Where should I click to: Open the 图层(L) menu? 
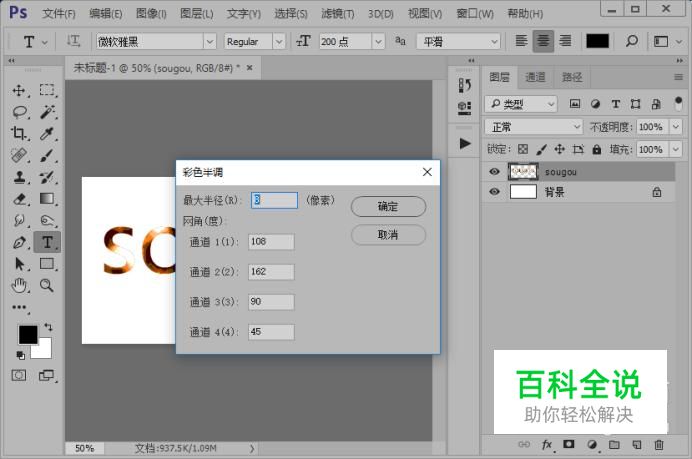pyautogui.click(x=196, y=14)
